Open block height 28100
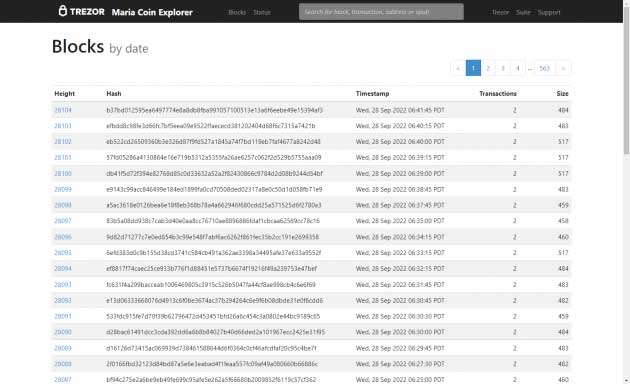The height and width of the screenshot is (384, 630). coord(63,173)
